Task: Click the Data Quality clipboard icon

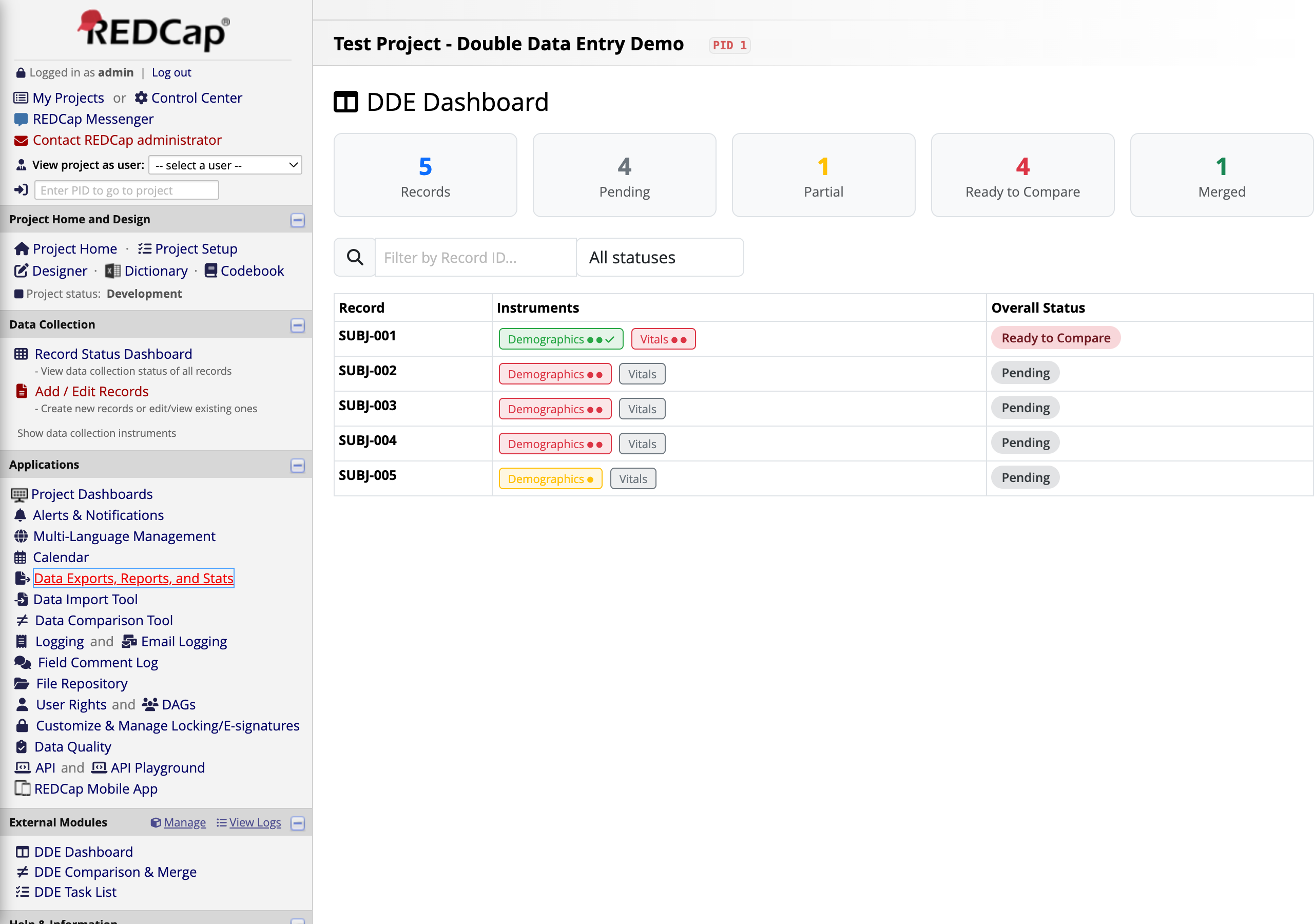Action: [x=21, y=746]
